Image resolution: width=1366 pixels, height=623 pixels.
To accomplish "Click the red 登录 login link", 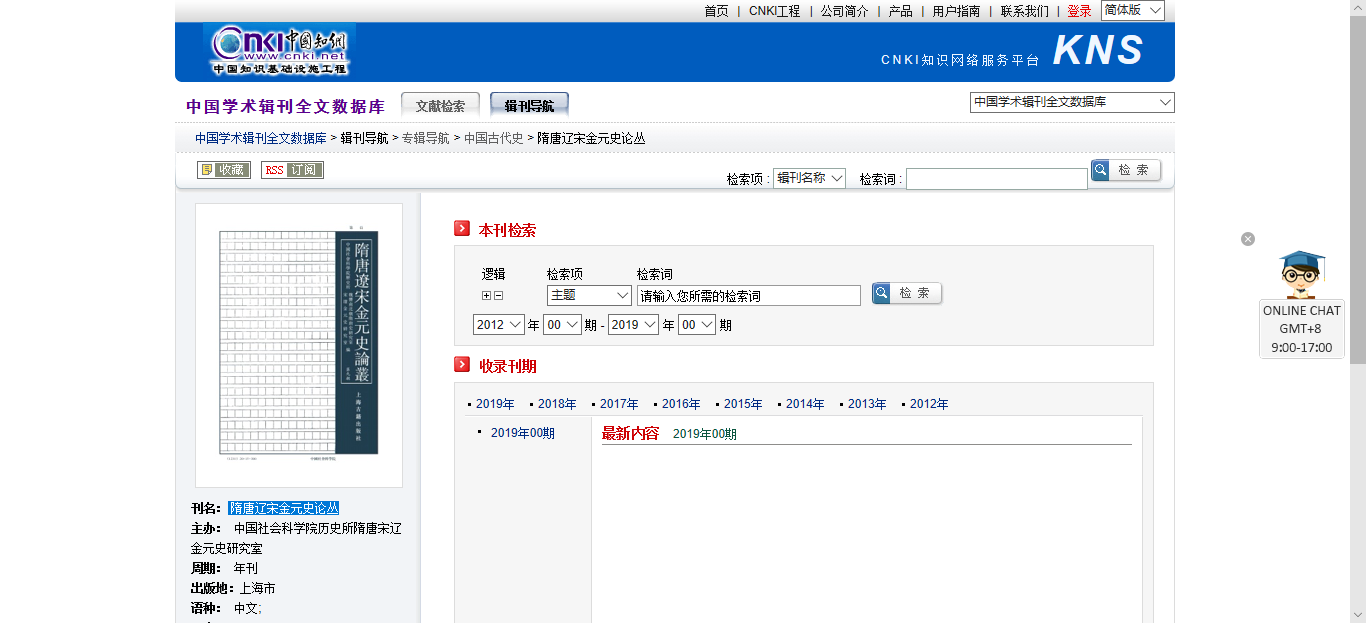I will pos(1080,11).
